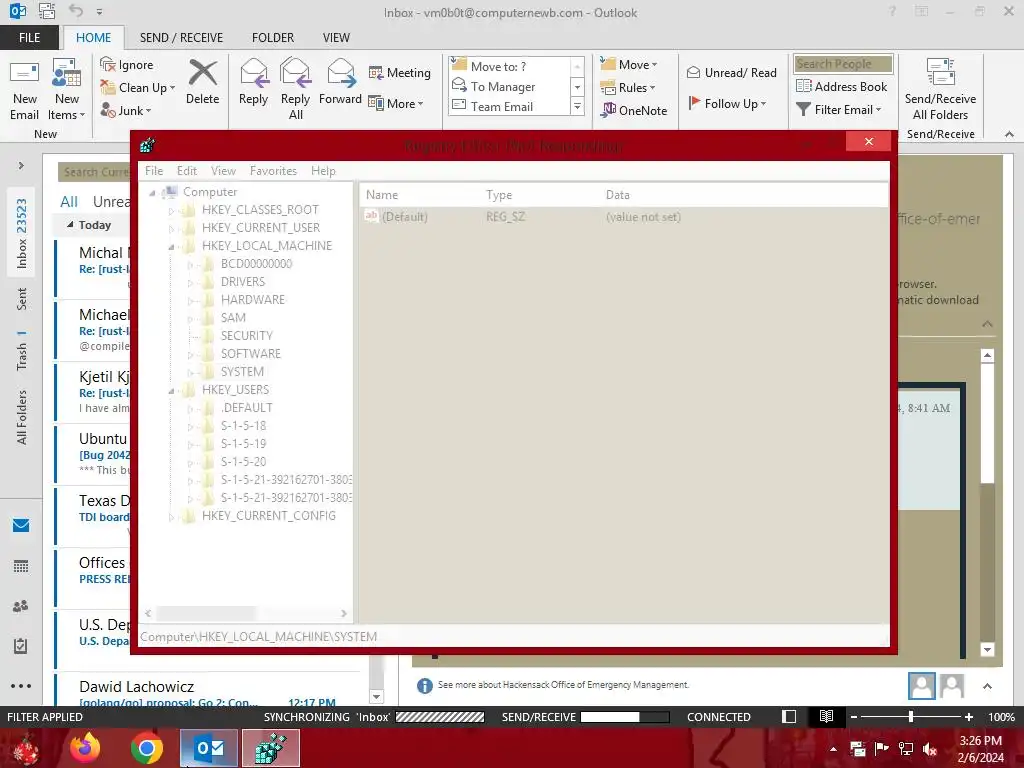This screenshot has width=1024, height=768.
Task: Open the Filter Email dropdown
Action: (839, 110)
